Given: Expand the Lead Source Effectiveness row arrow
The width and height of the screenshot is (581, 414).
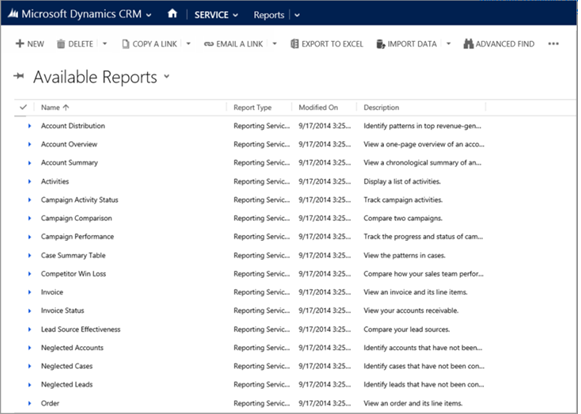Looking at the screenshot, I should tap(30, 329).
